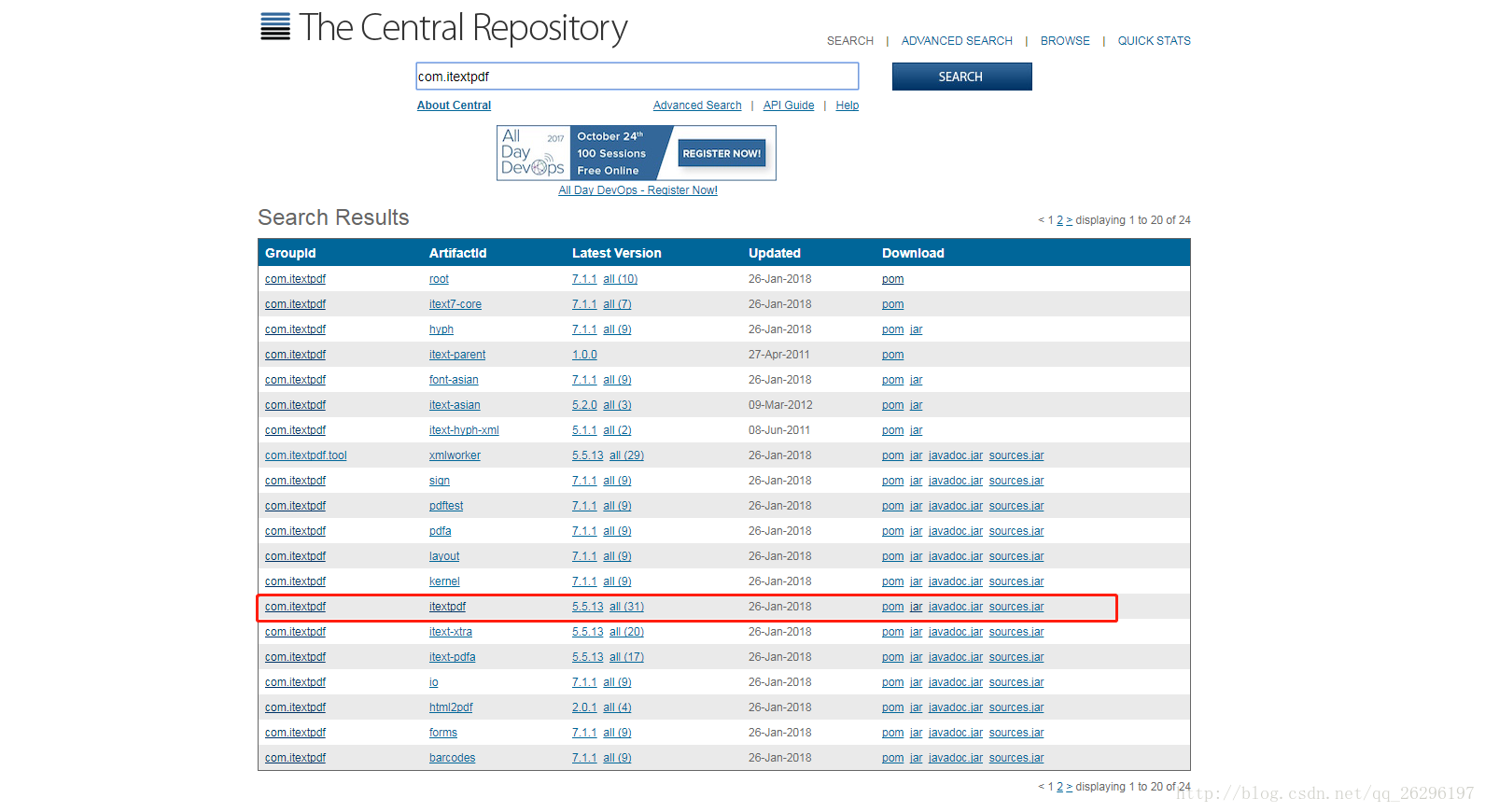Open version 1.0.0 of itext-parent
1485x812 pixels.
click(584, 355)
